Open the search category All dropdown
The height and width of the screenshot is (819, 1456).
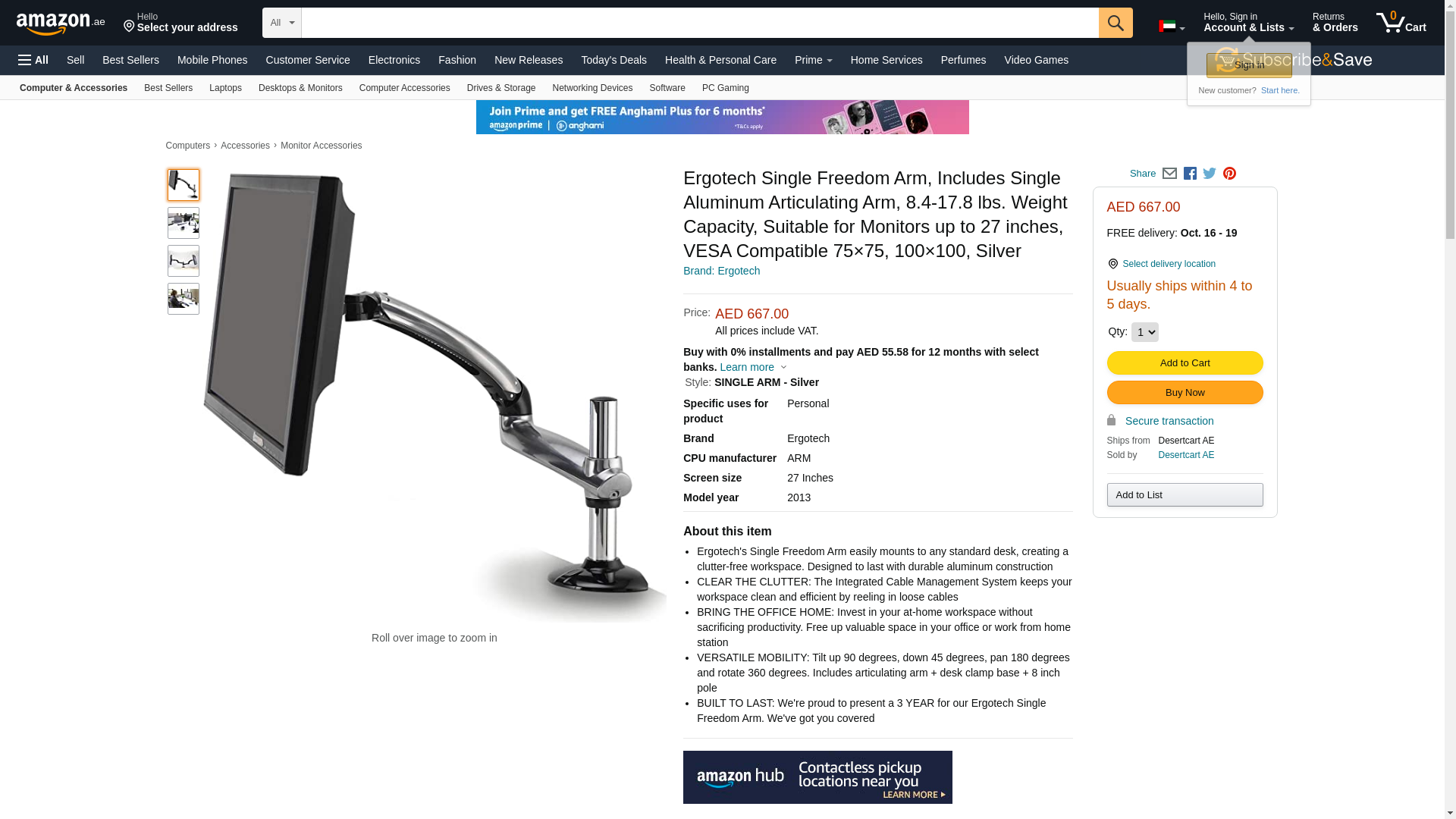[282, 23]
